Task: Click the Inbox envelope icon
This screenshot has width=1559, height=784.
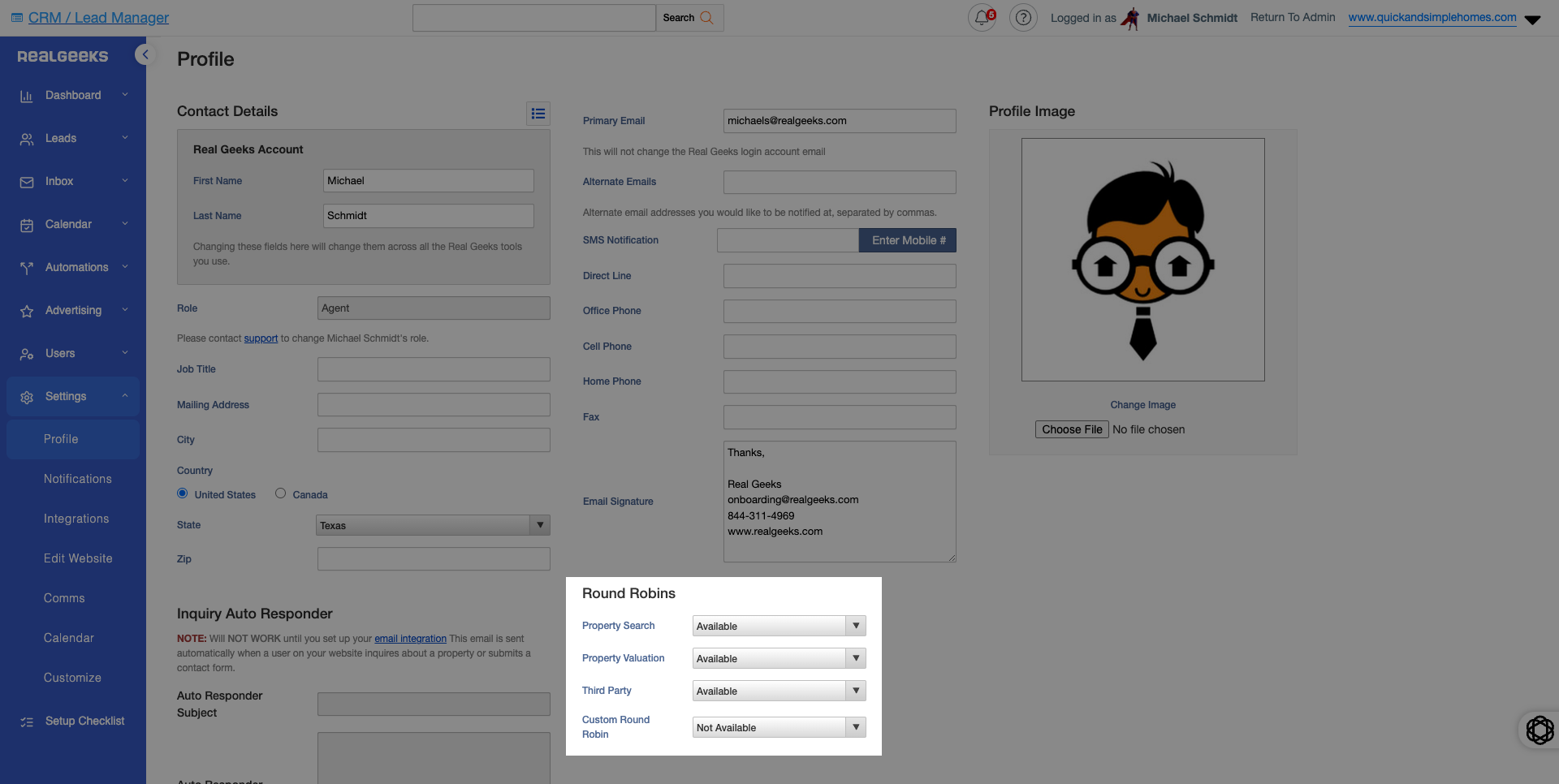Action: [27, 182]
